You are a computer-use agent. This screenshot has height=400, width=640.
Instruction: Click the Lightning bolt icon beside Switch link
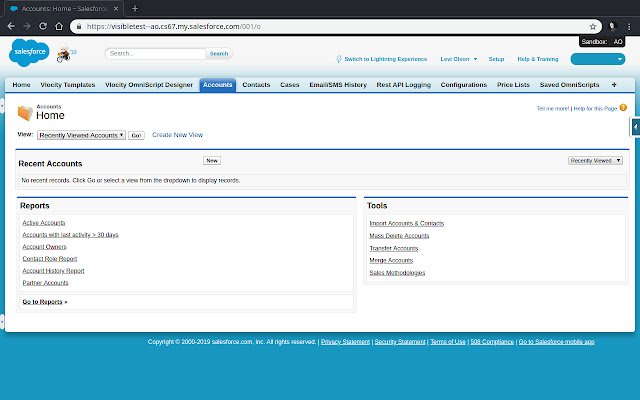(x=339, y=59)
